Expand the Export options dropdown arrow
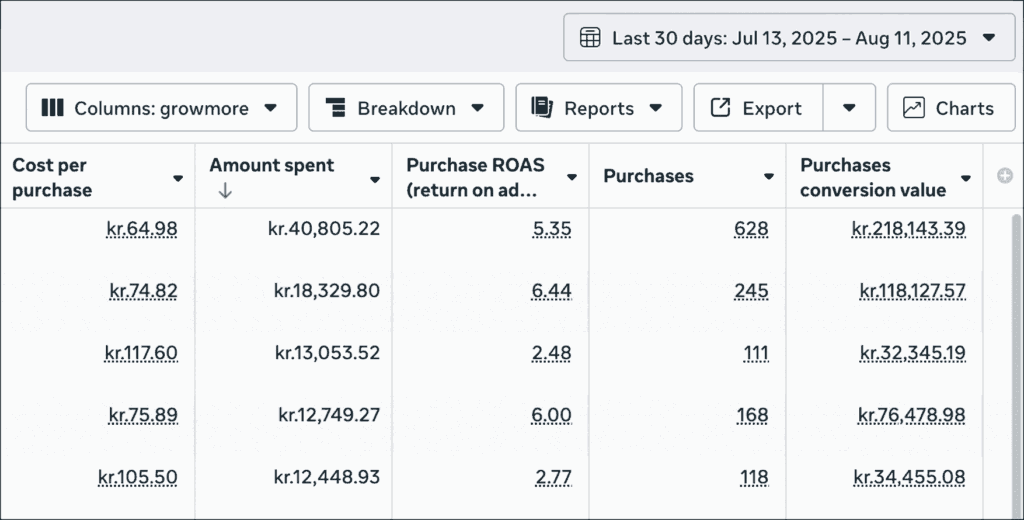The height and width of the screenshot is (520, 1024). (x=849, y=108)
